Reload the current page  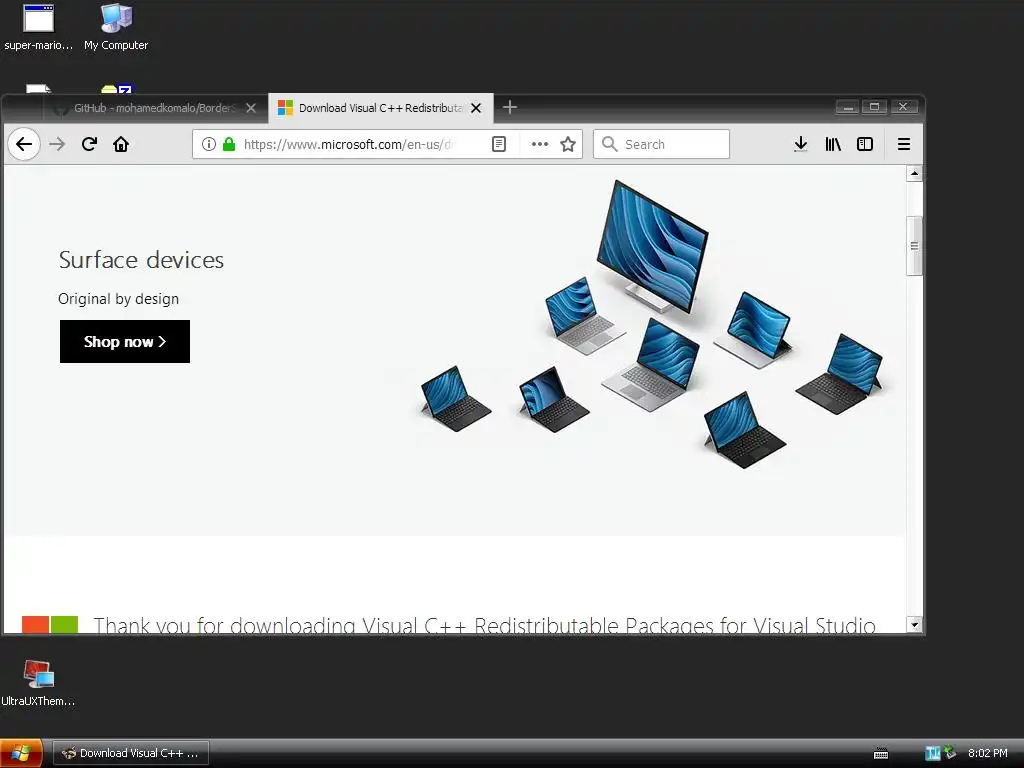89,144
